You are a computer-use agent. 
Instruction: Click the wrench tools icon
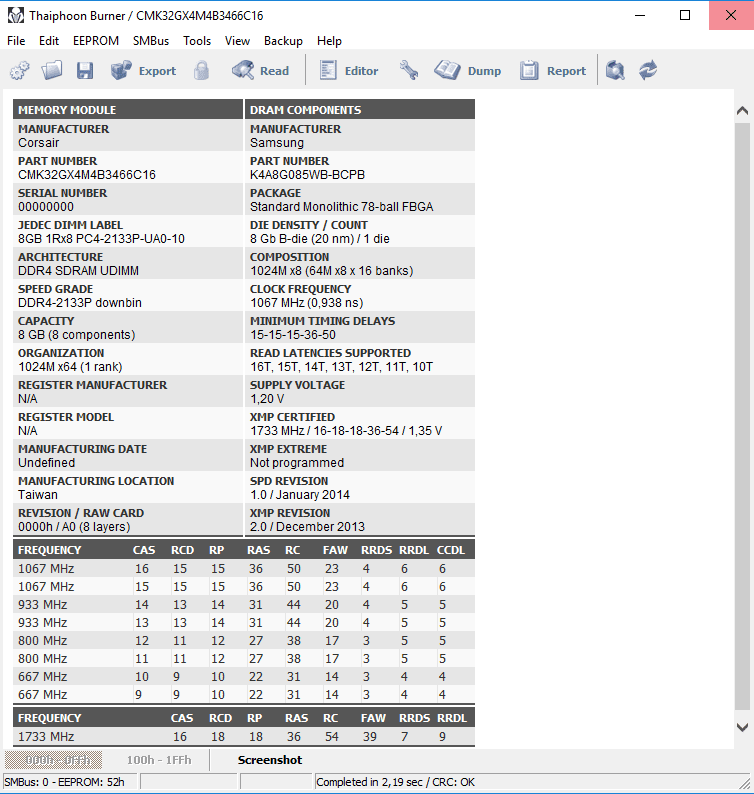tap(409, 70)
